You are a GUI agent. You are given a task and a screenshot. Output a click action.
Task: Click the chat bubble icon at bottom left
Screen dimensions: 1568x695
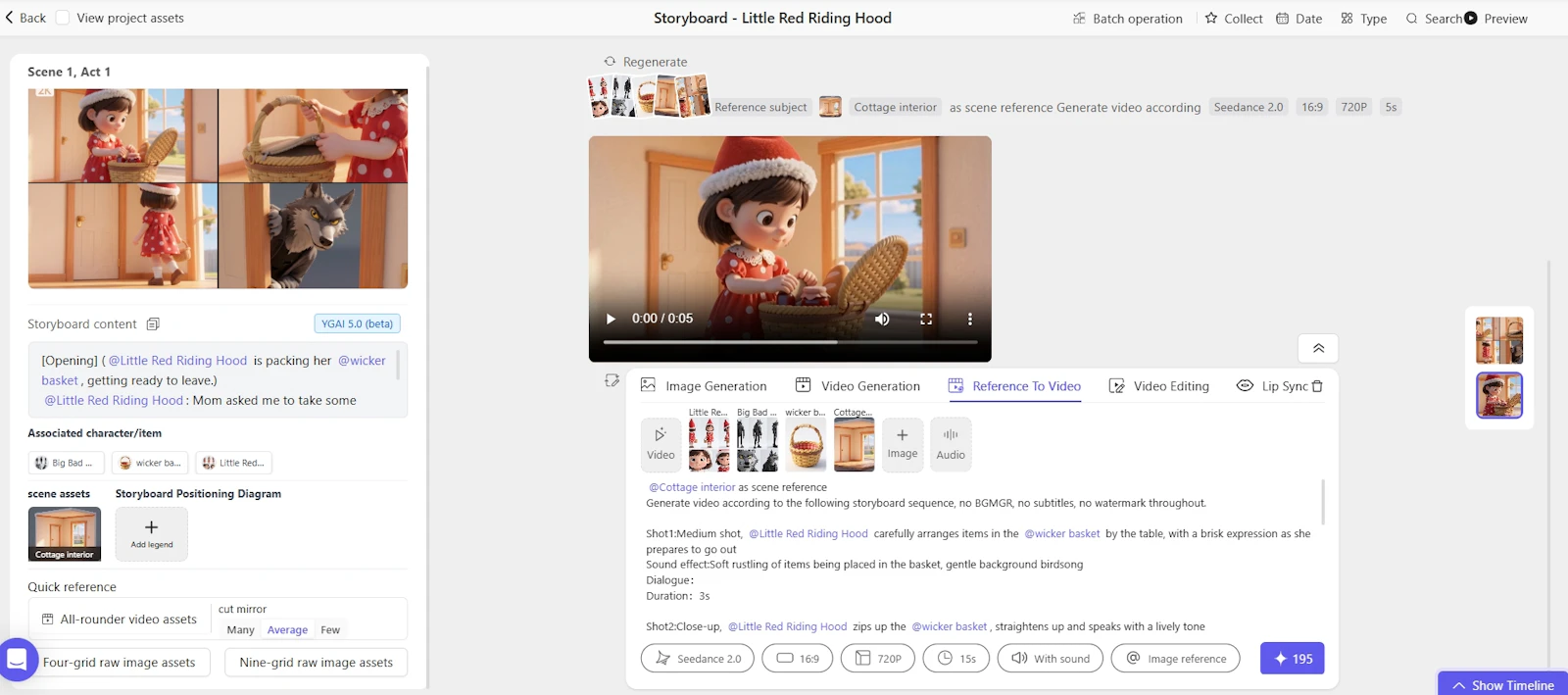coord(17,660)
